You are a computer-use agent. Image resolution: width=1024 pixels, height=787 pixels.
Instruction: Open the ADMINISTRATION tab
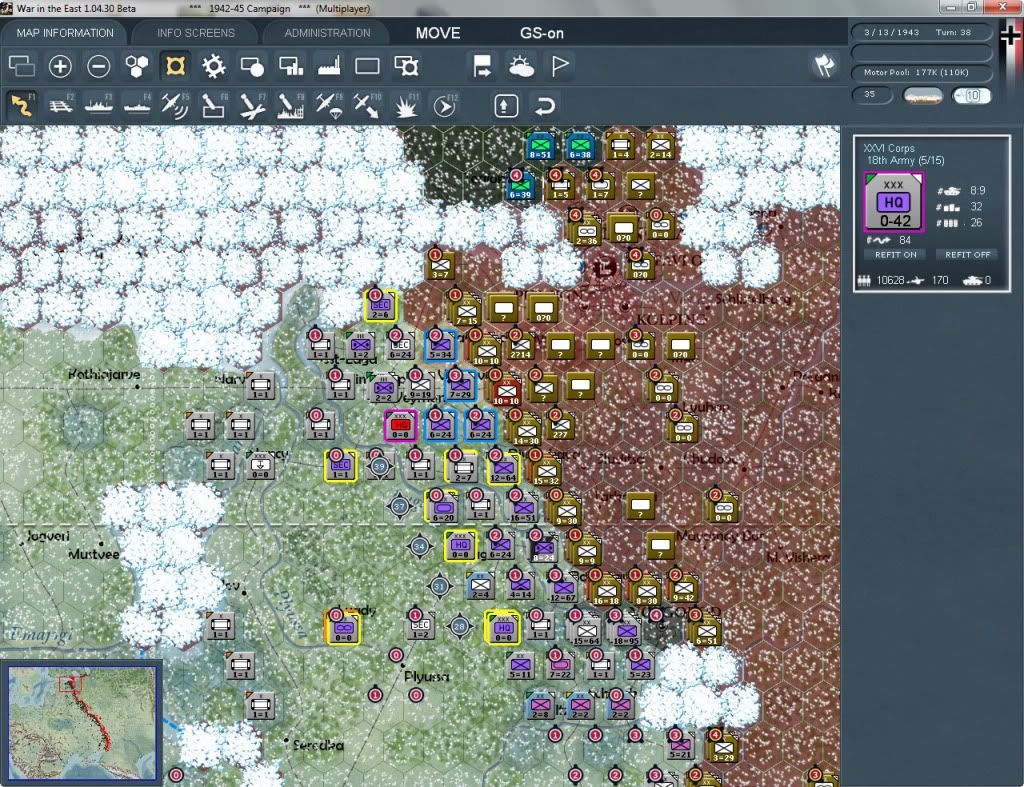click(327, 33)
